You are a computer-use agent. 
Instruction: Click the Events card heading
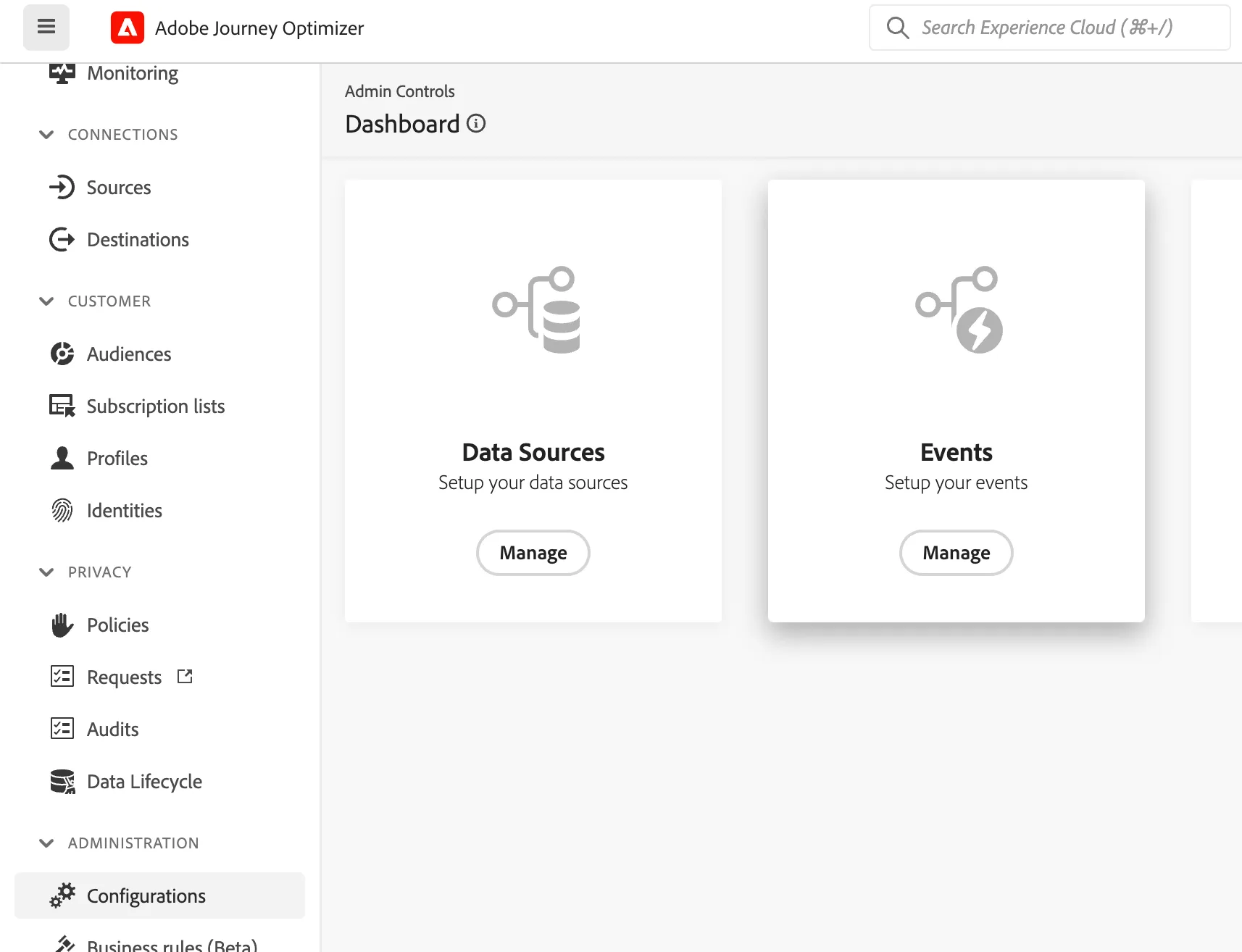tap(956, 452)
